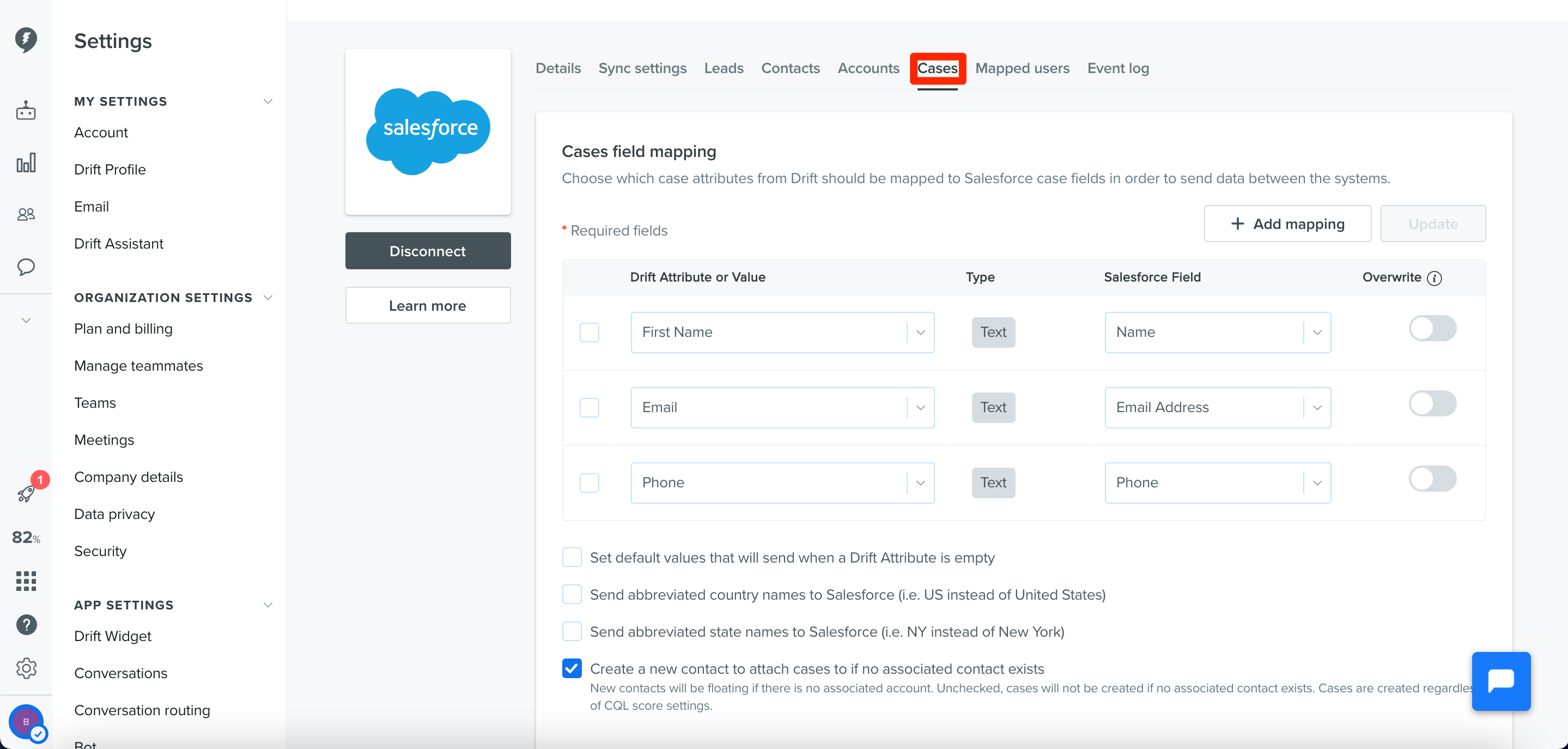Check Send abbreviated country names option
1568x749 pixels.
pyautogui.click(x=572, y=594)
